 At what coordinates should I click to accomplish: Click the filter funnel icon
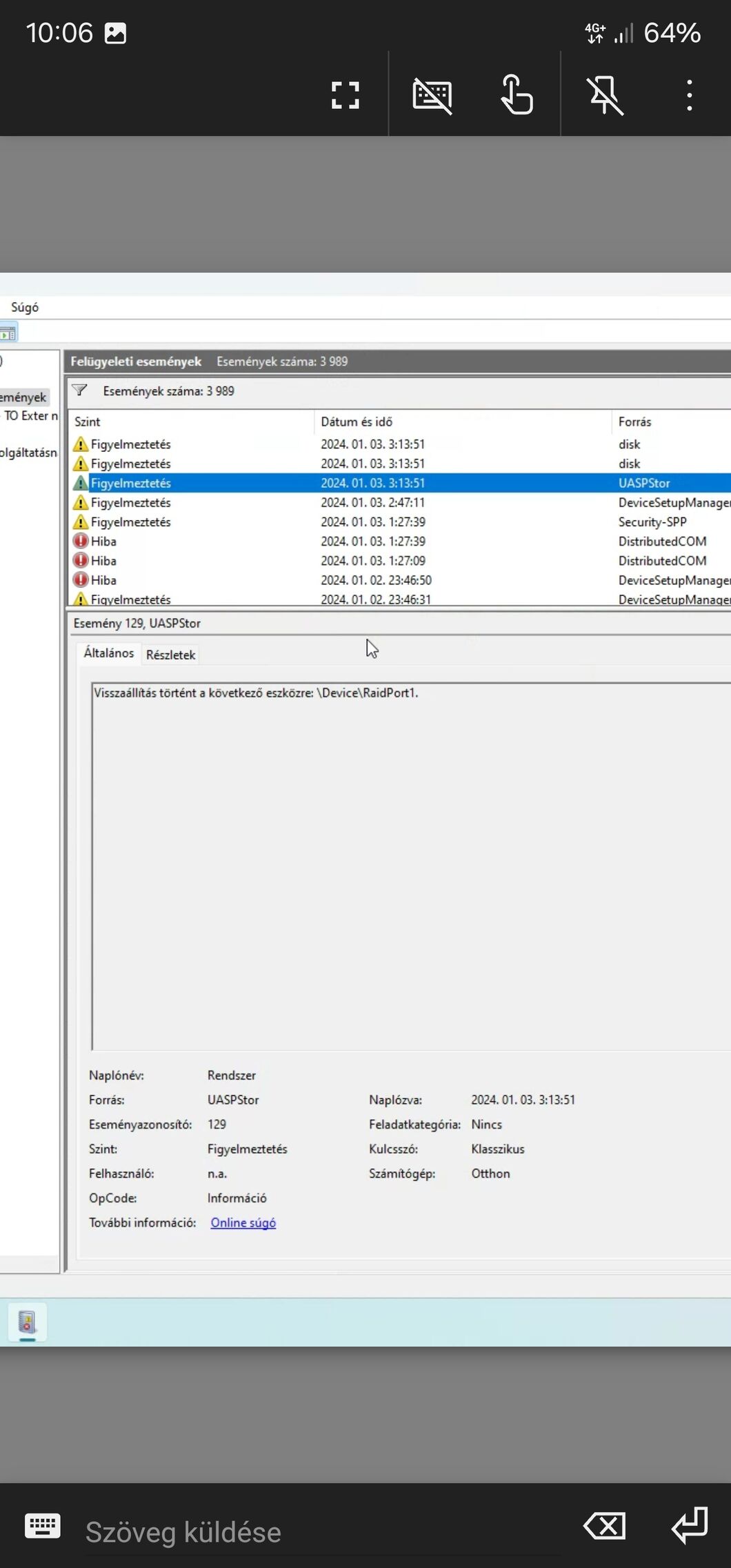(80, 390)
